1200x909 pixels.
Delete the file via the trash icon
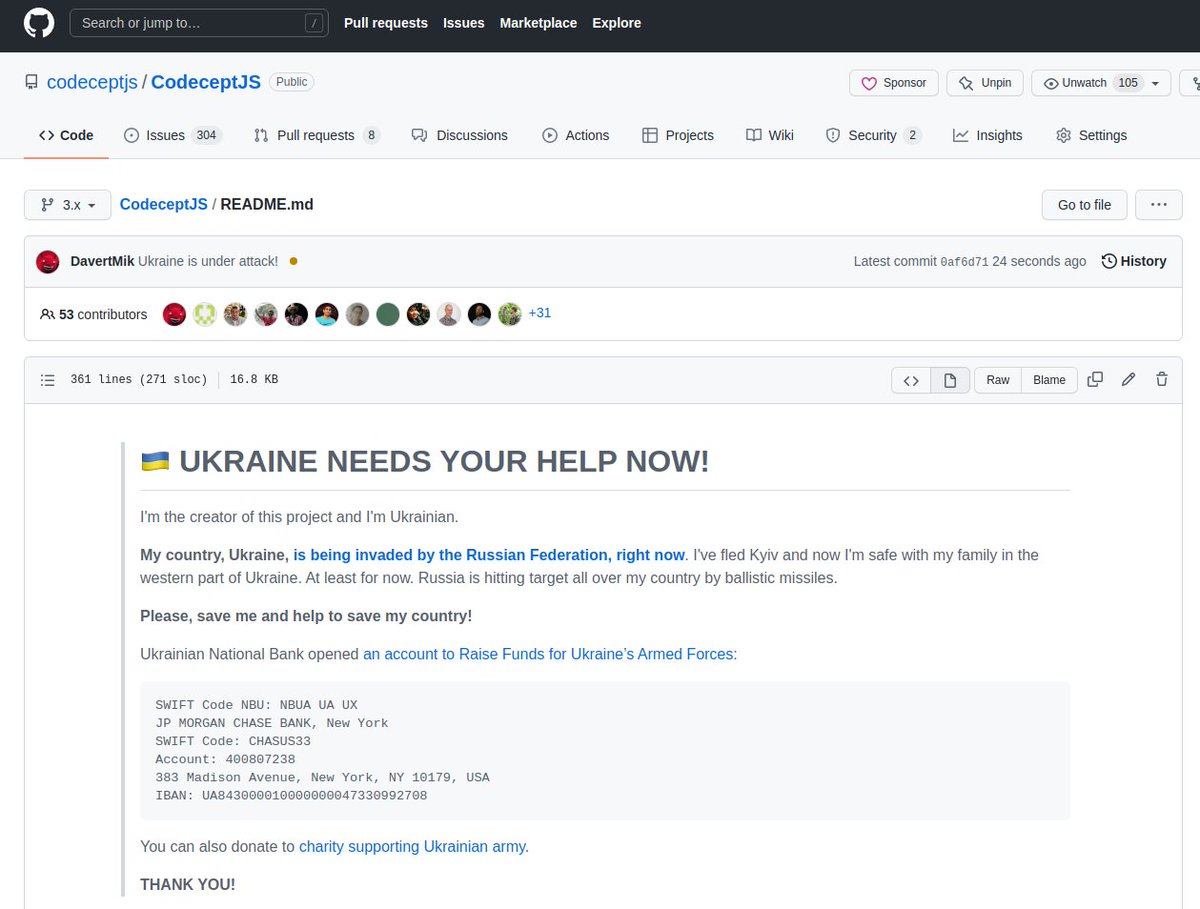(1161, 380)
